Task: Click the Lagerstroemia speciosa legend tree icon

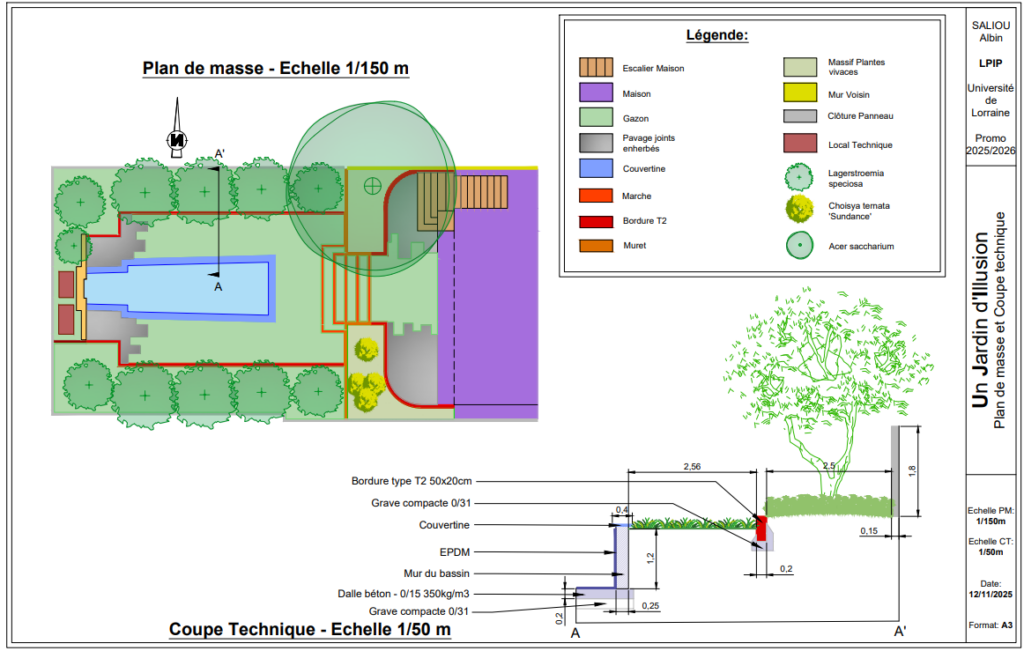Action: 799,178
